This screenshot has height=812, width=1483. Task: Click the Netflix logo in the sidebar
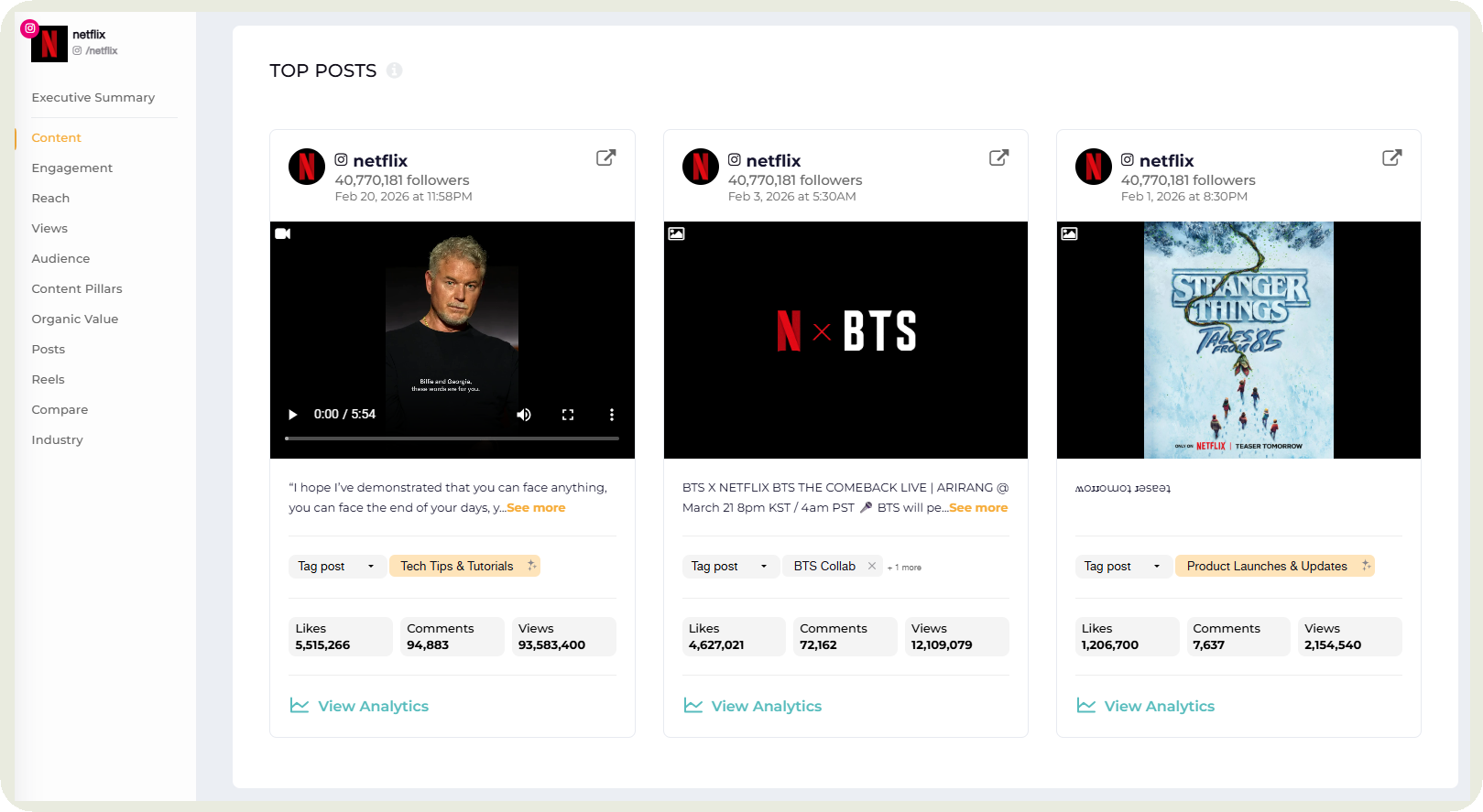49,44
